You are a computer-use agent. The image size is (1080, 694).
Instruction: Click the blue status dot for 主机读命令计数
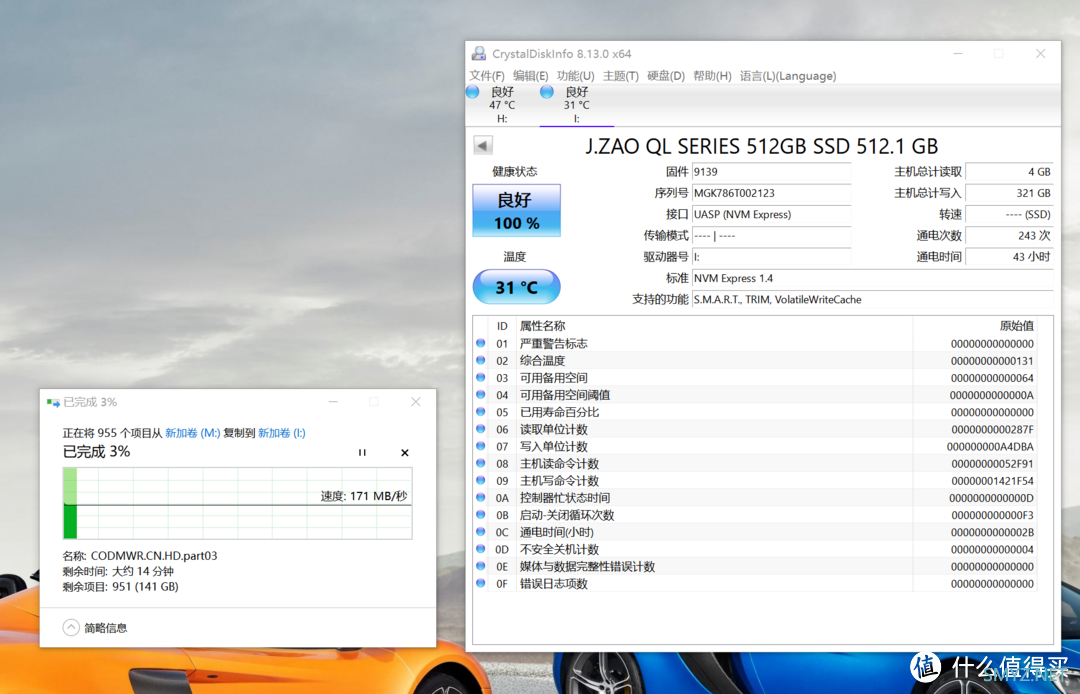[x=481, y=463]
